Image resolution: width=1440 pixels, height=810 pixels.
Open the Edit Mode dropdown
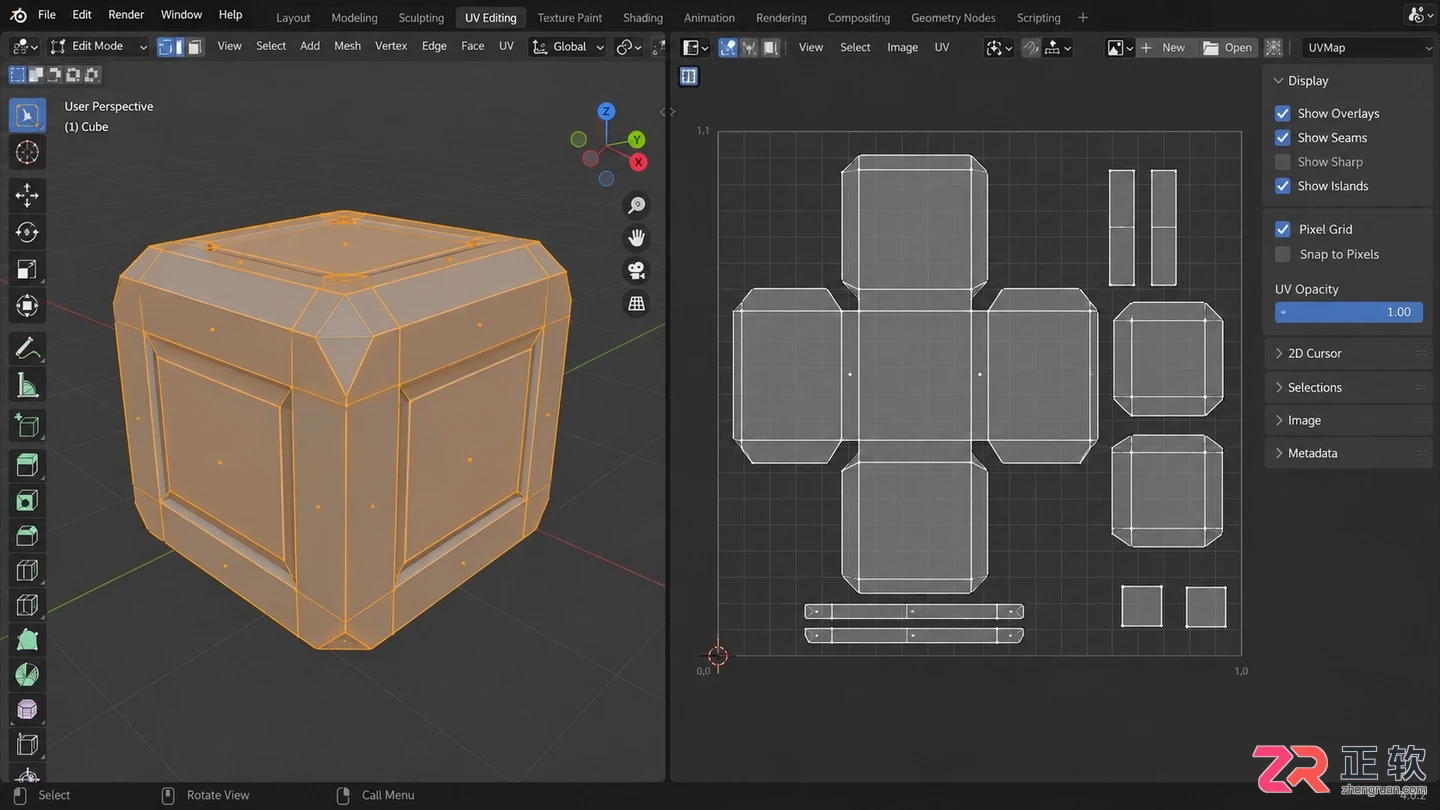99,46
